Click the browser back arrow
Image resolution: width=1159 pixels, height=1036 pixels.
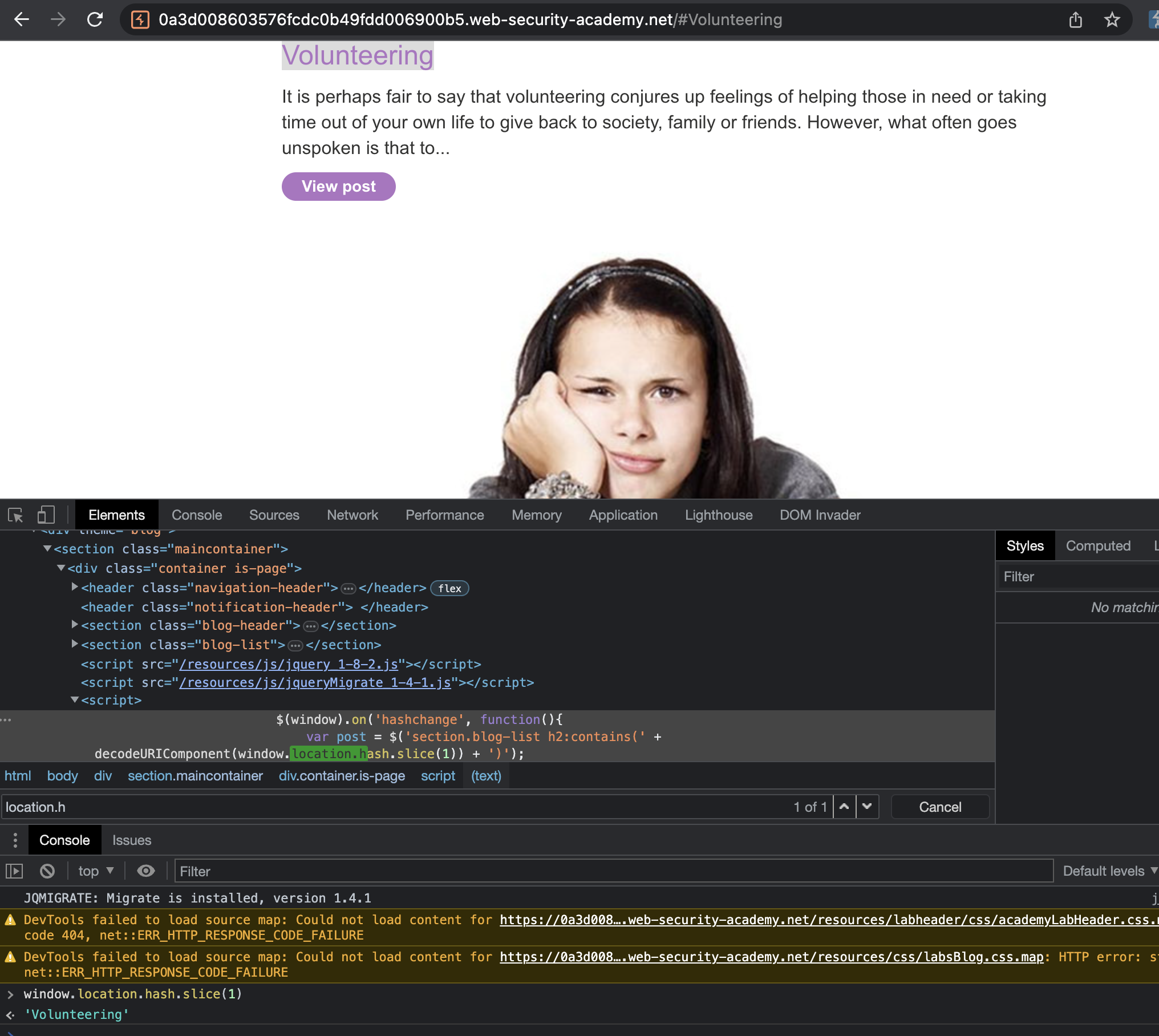pos(22,19)
